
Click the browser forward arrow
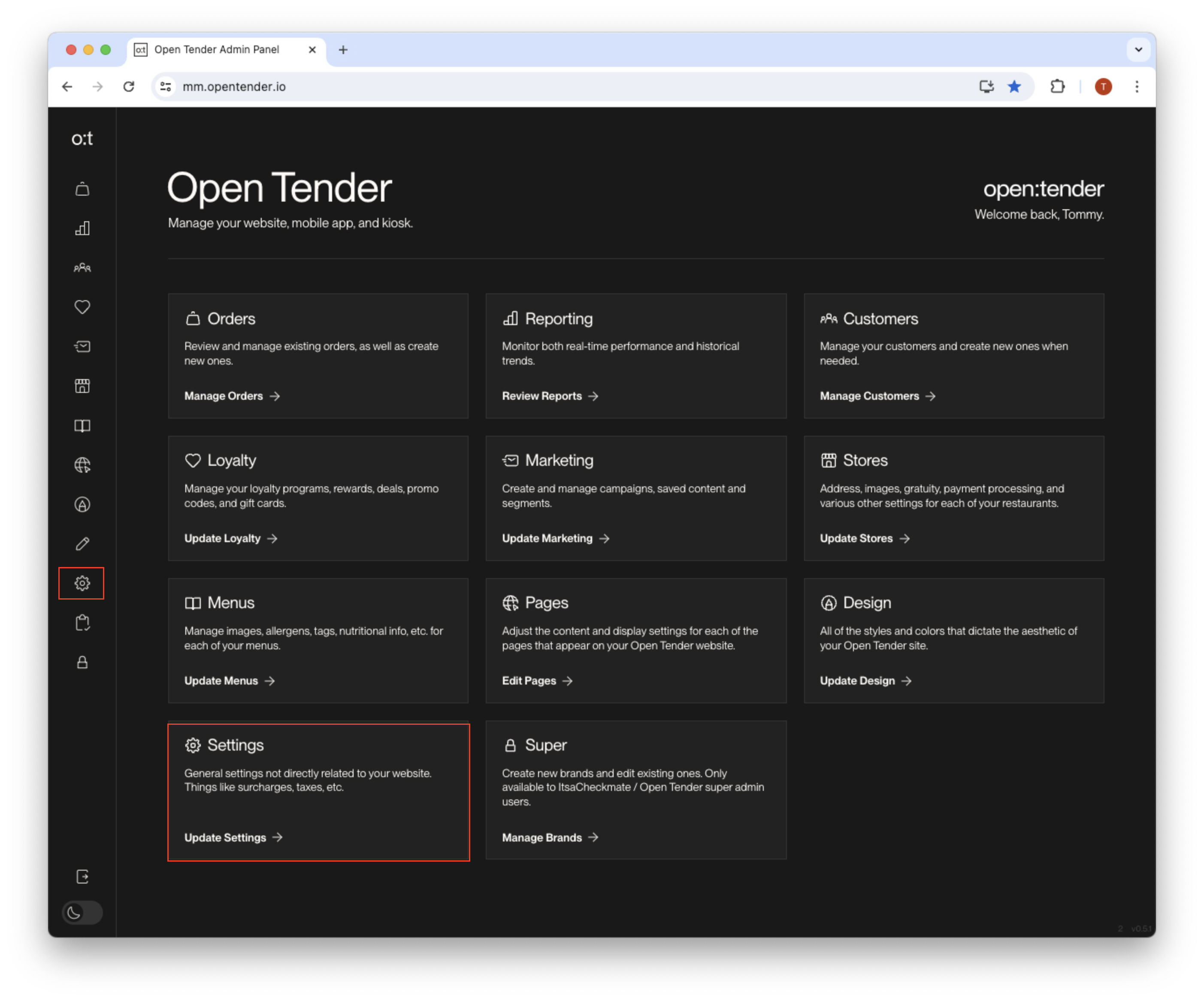98,87
